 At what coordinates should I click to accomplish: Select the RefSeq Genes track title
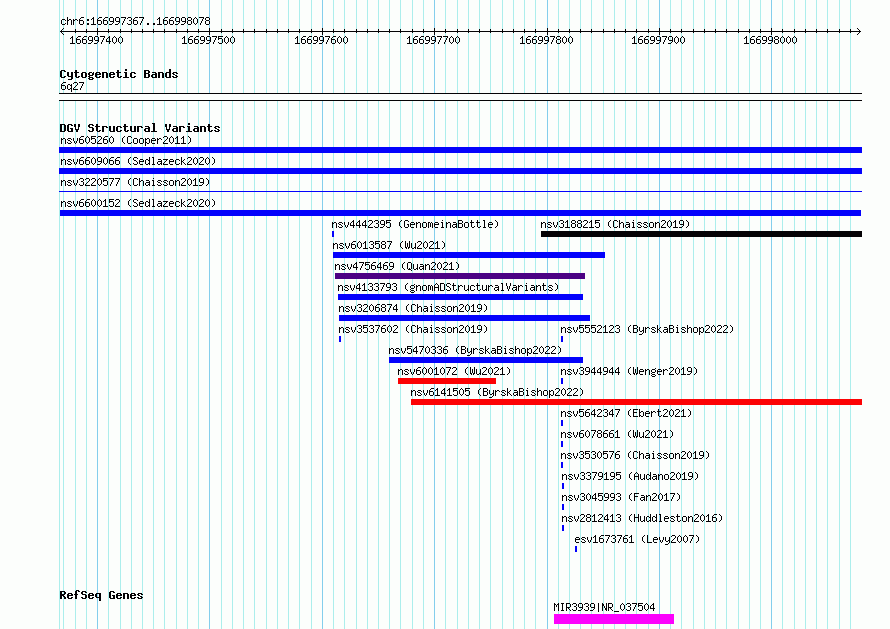coord(101,596)
